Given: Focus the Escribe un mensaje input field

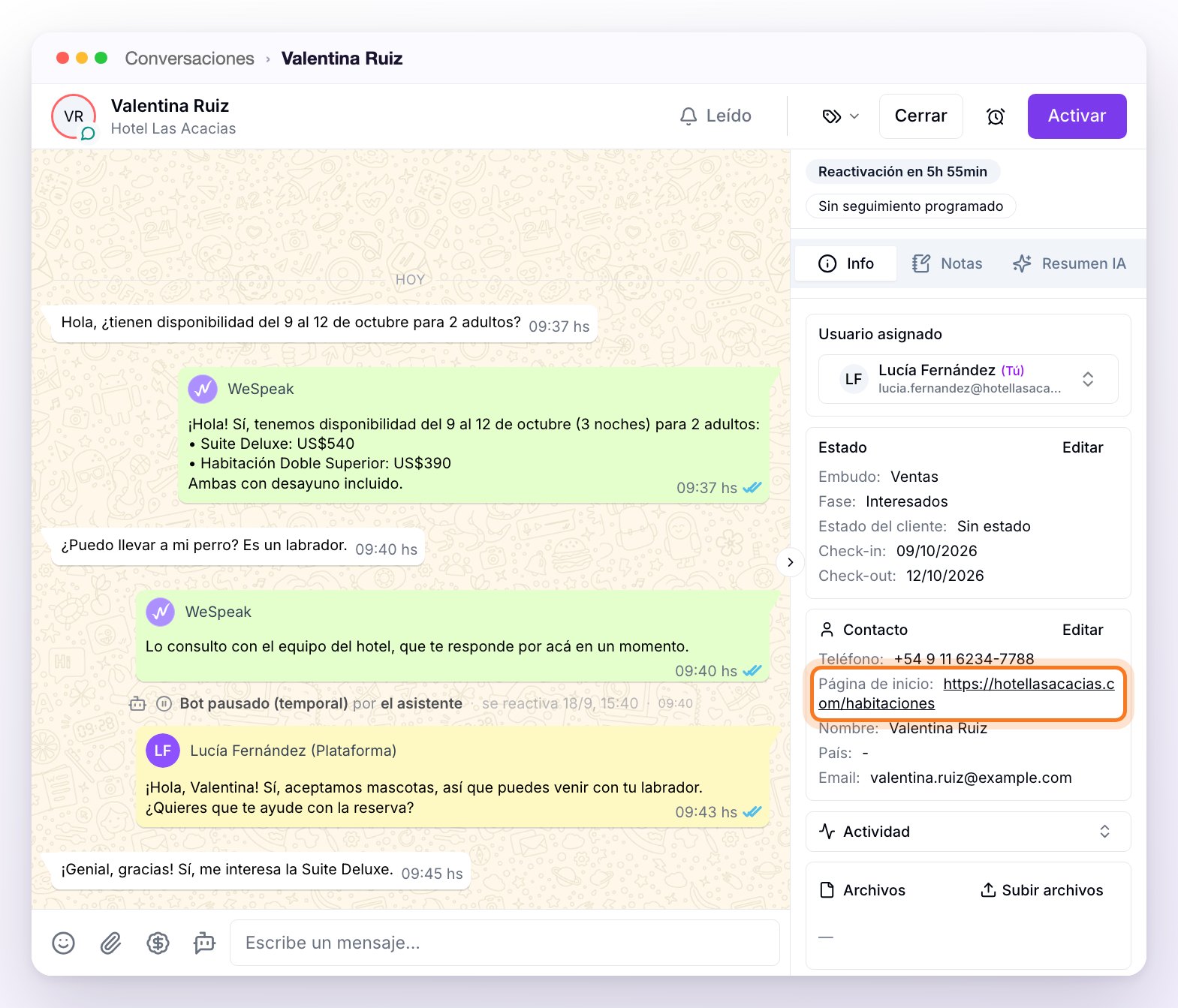Looking at the screenshot, I should coord(505,943).
